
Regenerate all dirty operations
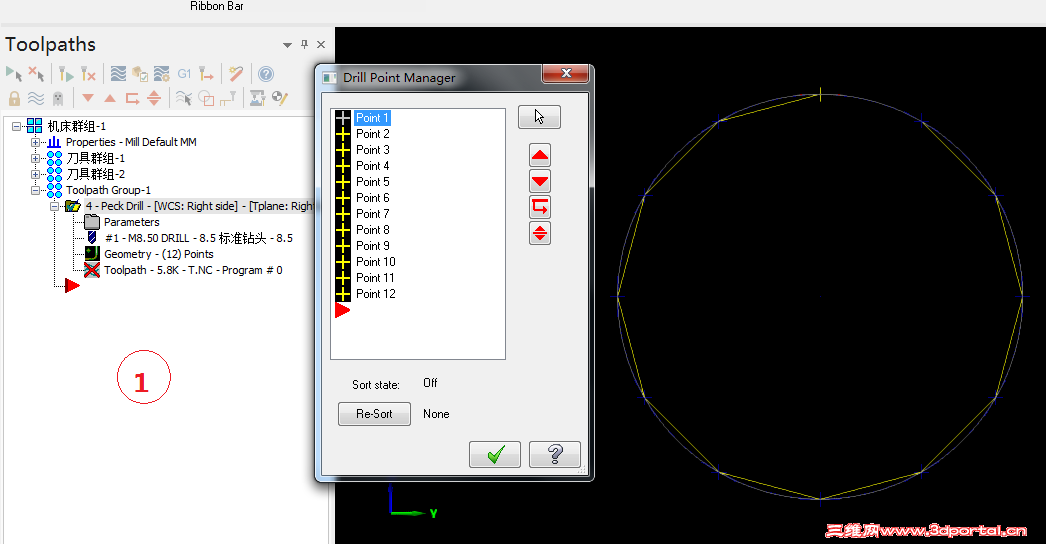coord(88,73)
